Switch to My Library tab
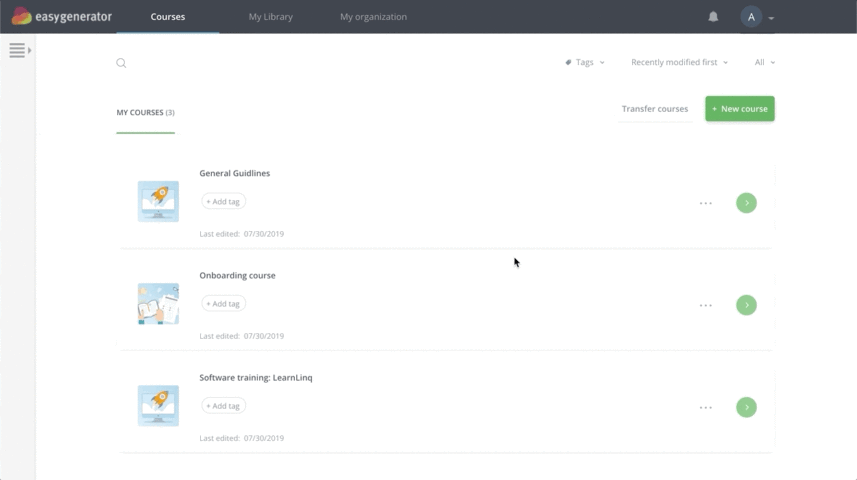 tap(271, 17)
